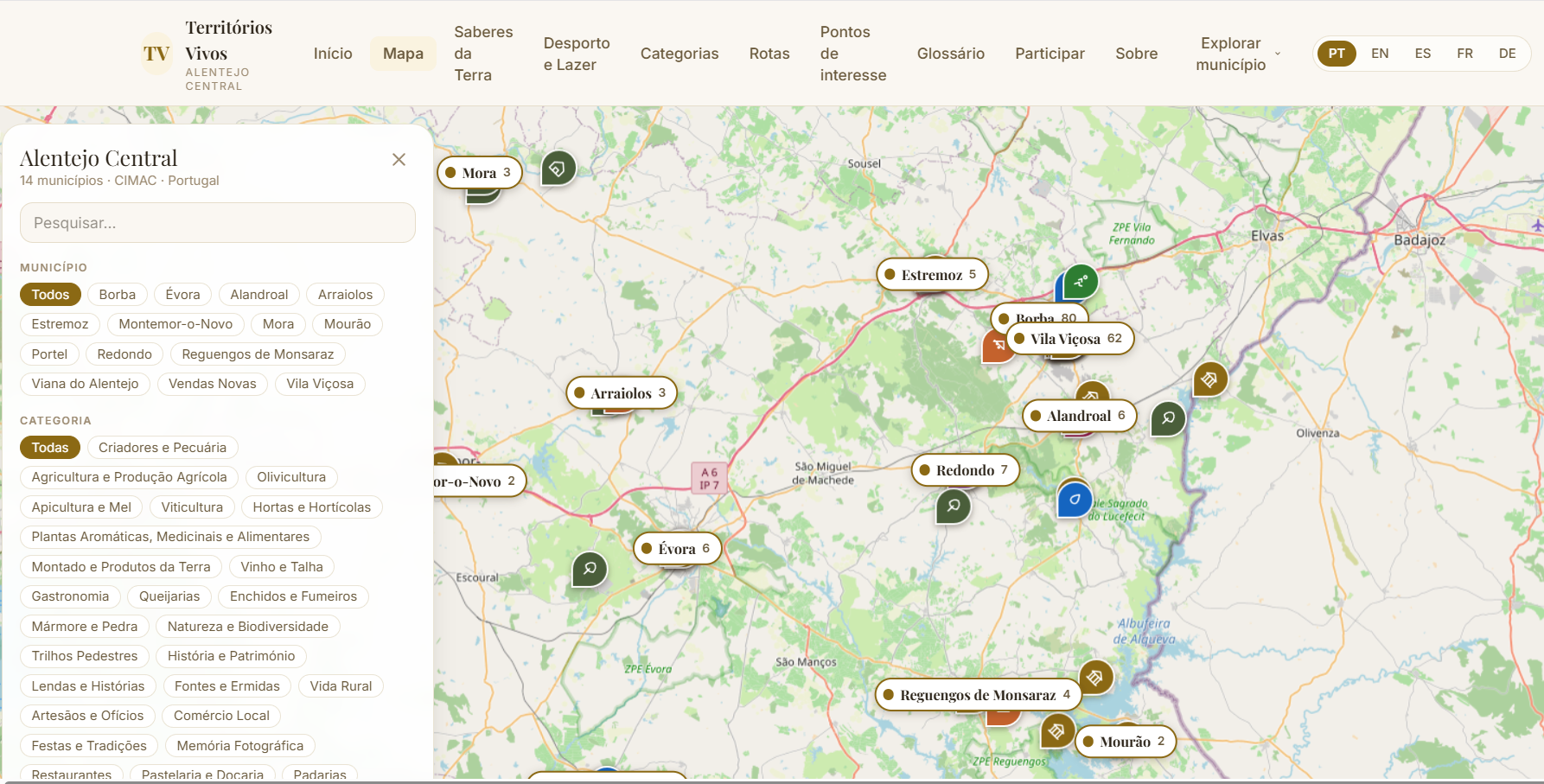This screenshot has width=1544, height=784.
Task: Select the Todas category filter
Action: tap(50, 448)
